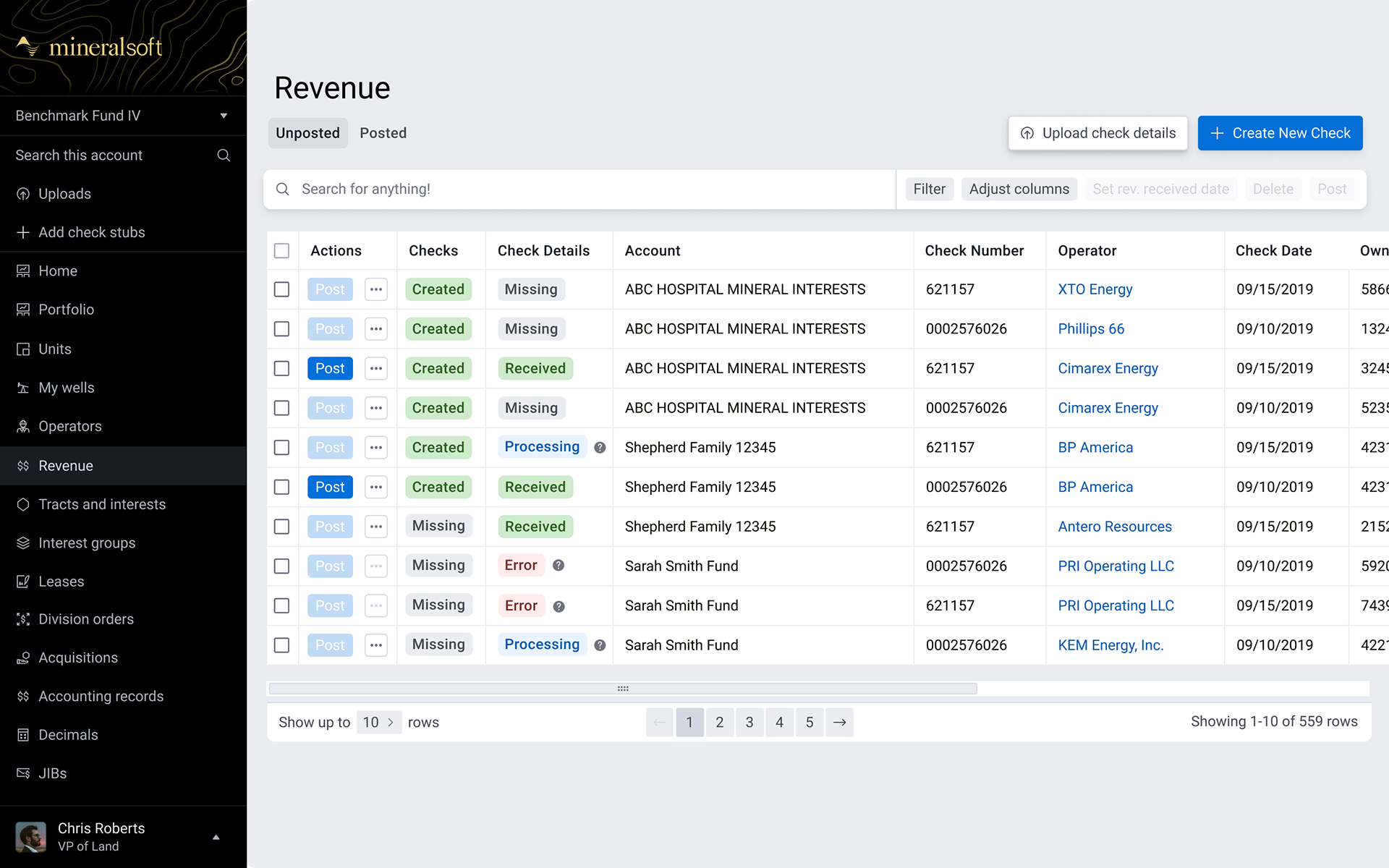Screen dimensions: 1389x868
Task: Click the Chris Roberts avatar photo
Action: [31, 837]
